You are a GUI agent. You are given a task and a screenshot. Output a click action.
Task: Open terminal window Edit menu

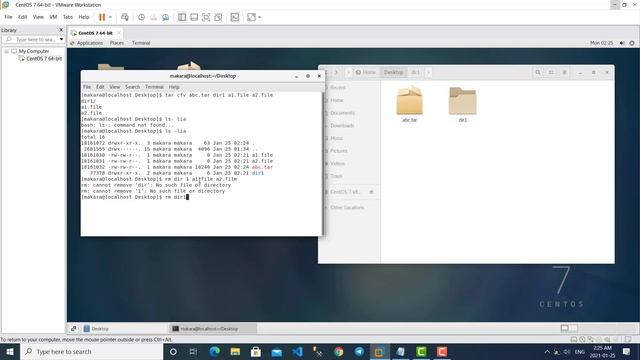click(x=100, y=87)
